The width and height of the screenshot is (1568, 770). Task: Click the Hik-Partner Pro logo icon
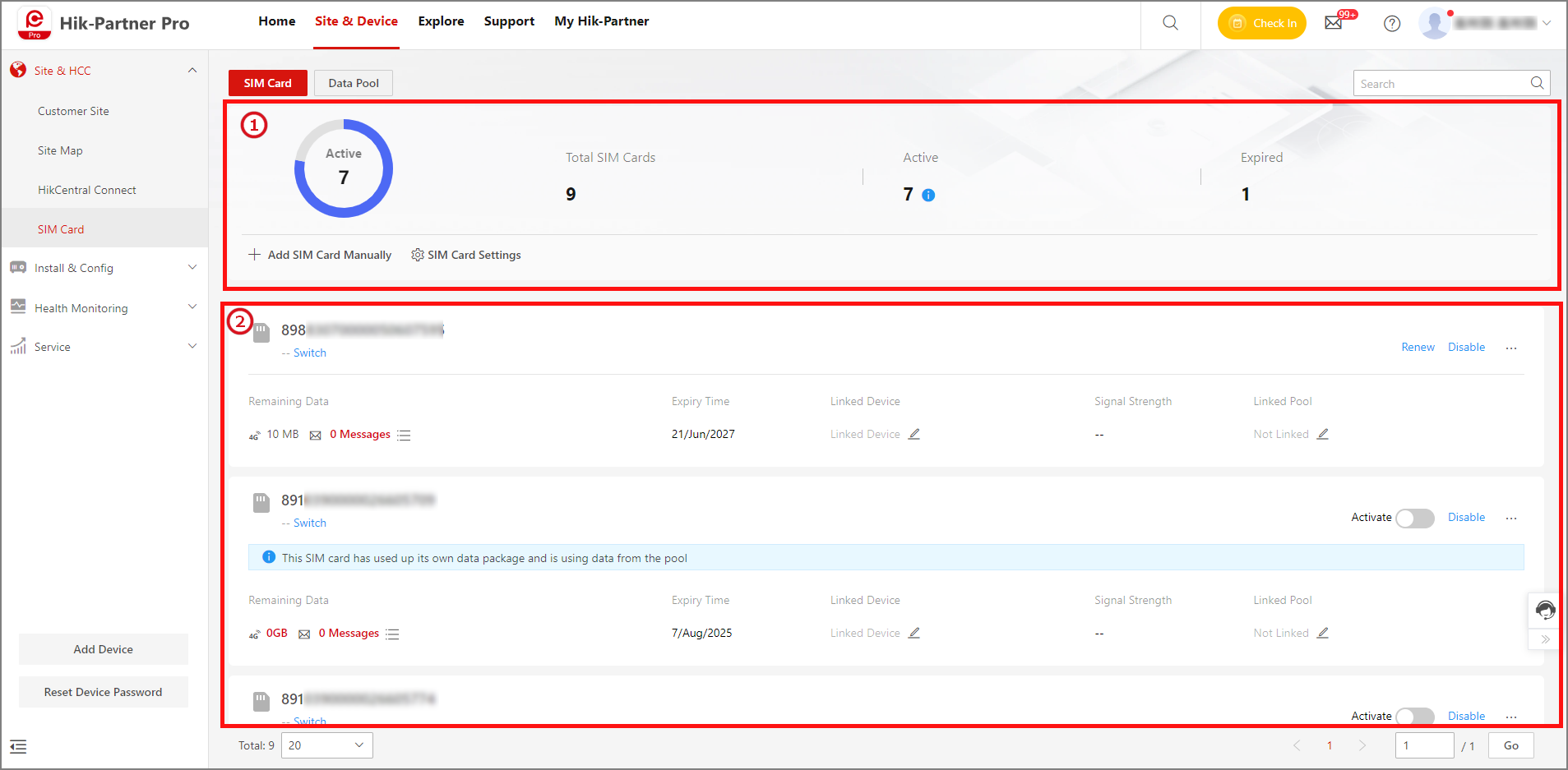(x=34, y=23)
